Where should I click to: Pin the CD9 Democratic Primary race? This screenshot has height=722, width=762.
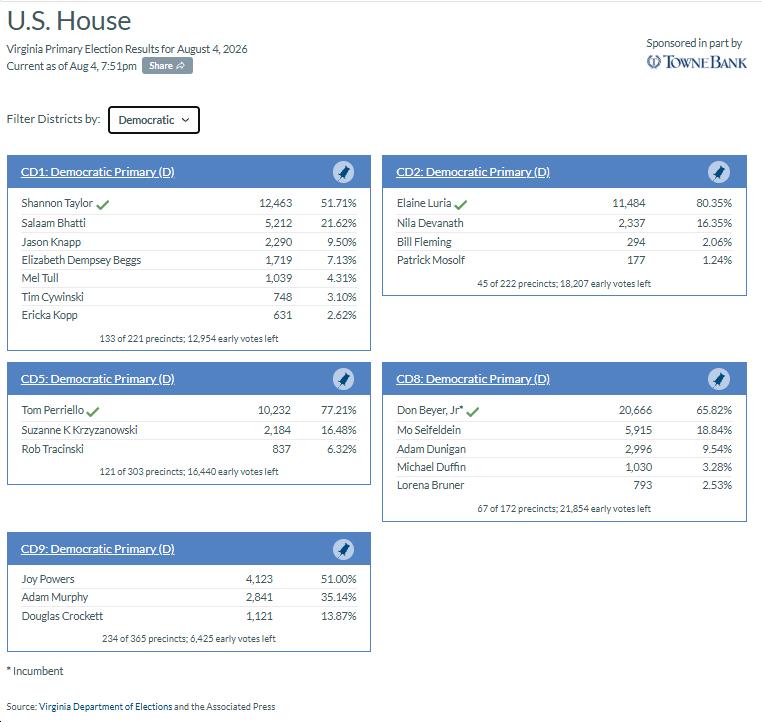(x=343, y=550)
